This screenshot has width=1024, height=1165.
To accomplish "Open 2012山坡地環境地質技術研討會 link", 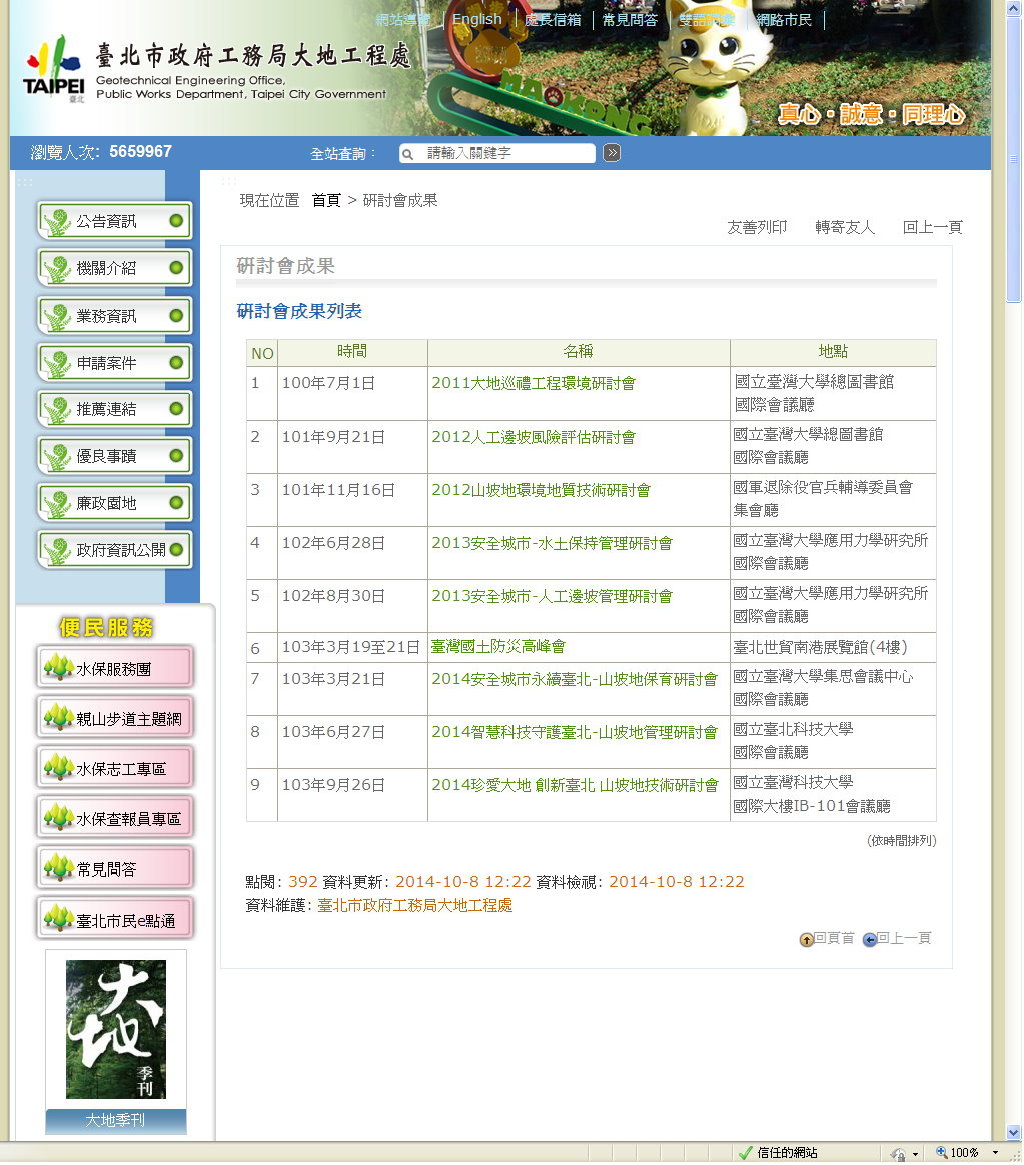I will (x=541, y=490).
